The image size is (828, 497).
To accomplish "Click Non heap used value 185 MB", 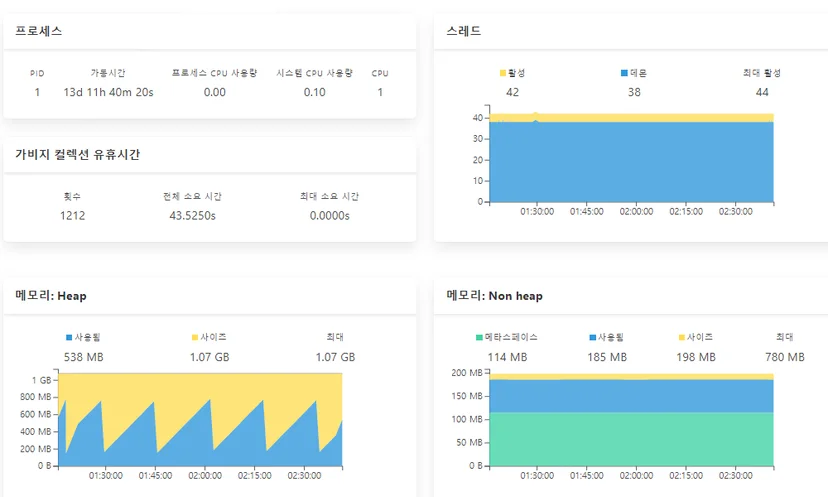I will 607,357.
